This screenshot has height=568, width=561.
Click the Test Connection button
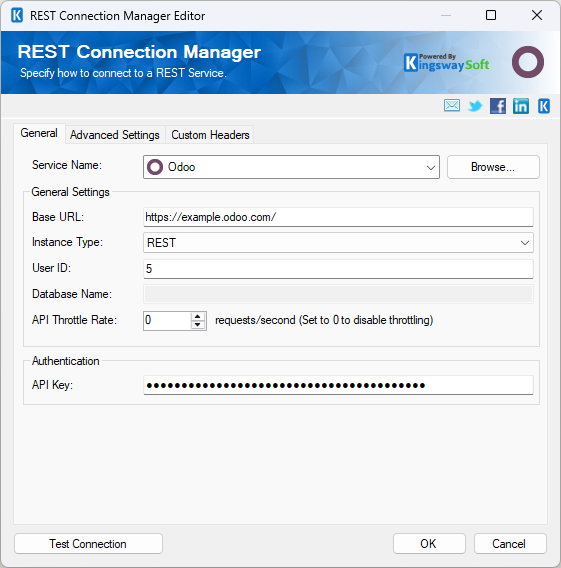[x=88, y=544]
